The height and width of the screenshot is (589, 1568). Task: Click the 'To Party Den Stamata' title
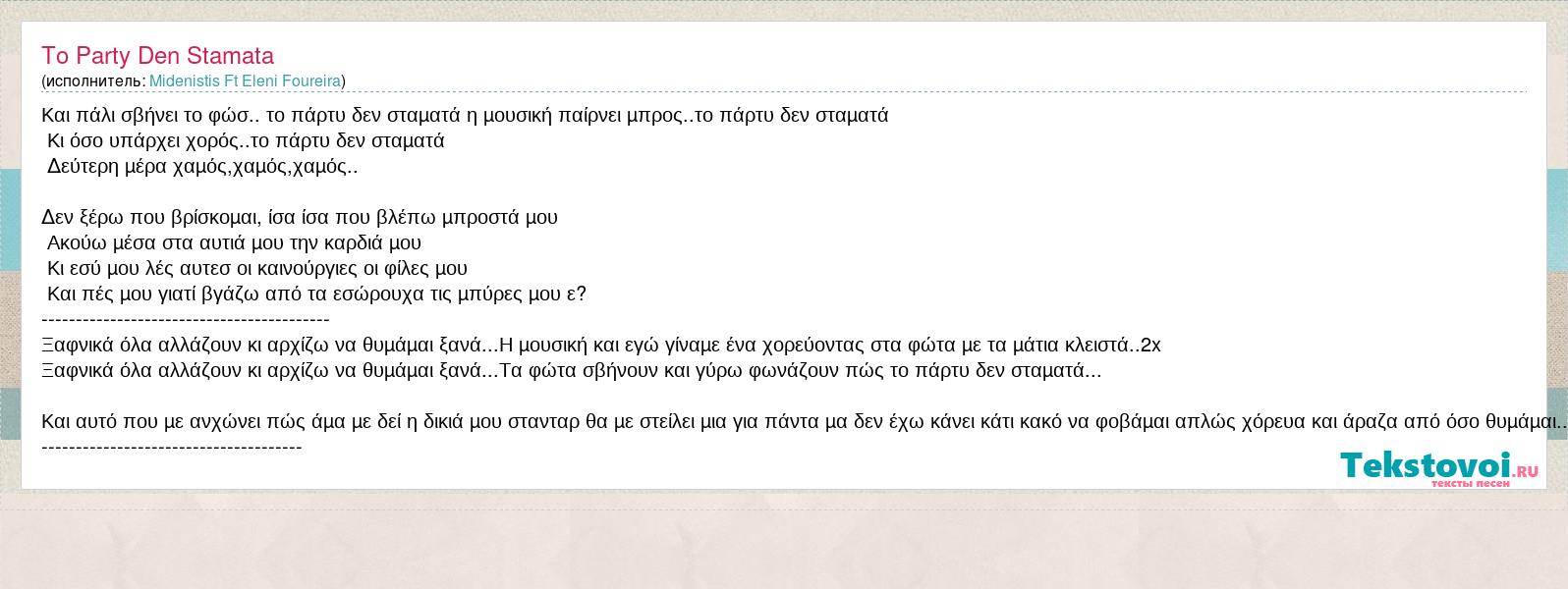[x=157, y=55]
